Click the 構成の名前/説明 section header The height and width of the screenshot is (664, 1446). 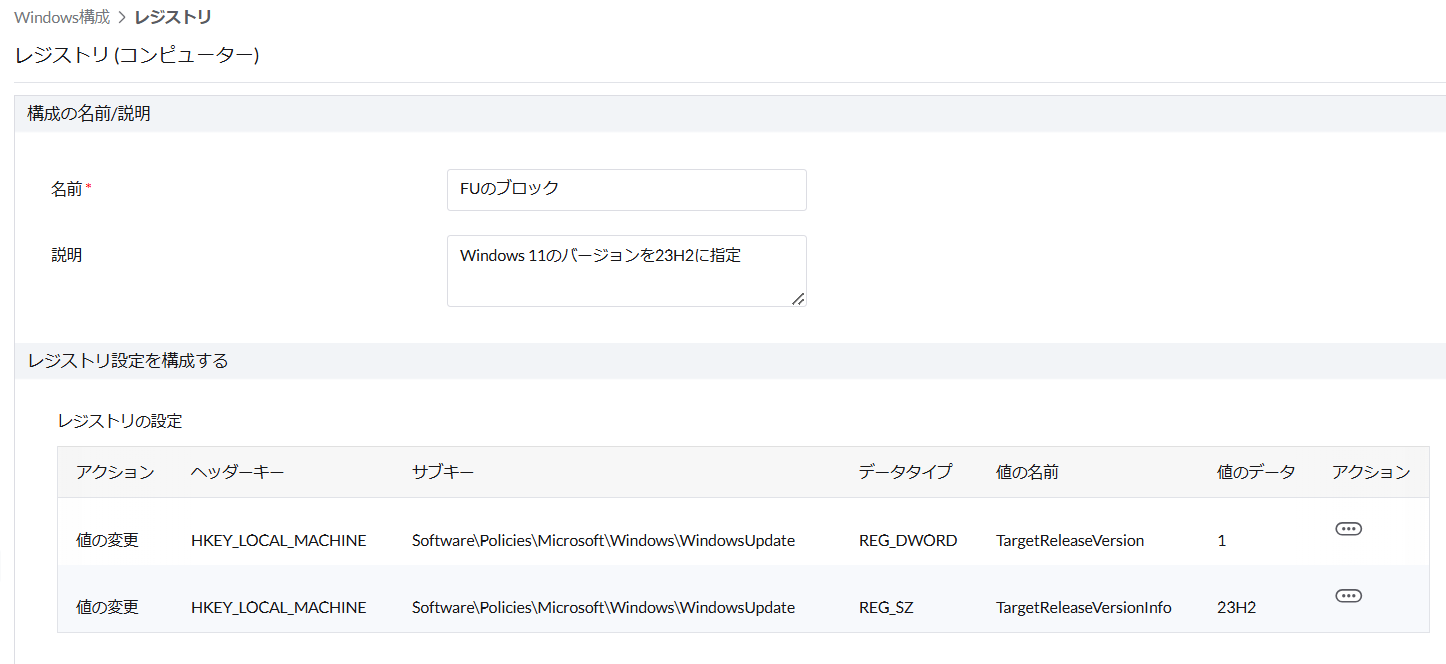(x=89, y=114)
